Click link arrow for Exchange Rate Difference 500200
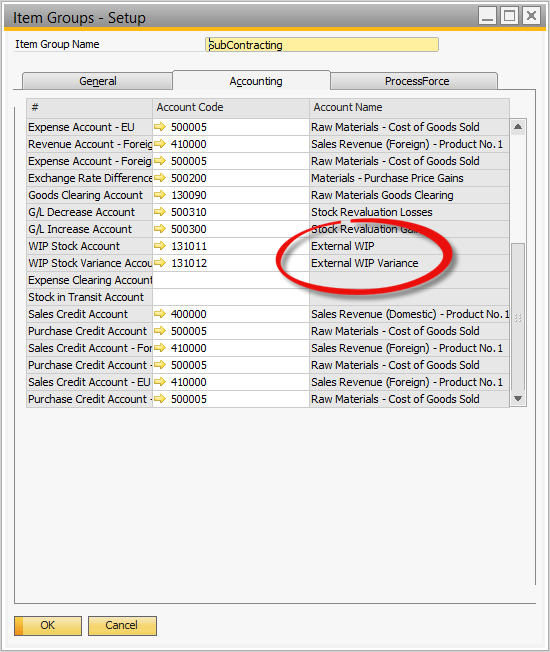550x652 pixels. click(160, 178)
